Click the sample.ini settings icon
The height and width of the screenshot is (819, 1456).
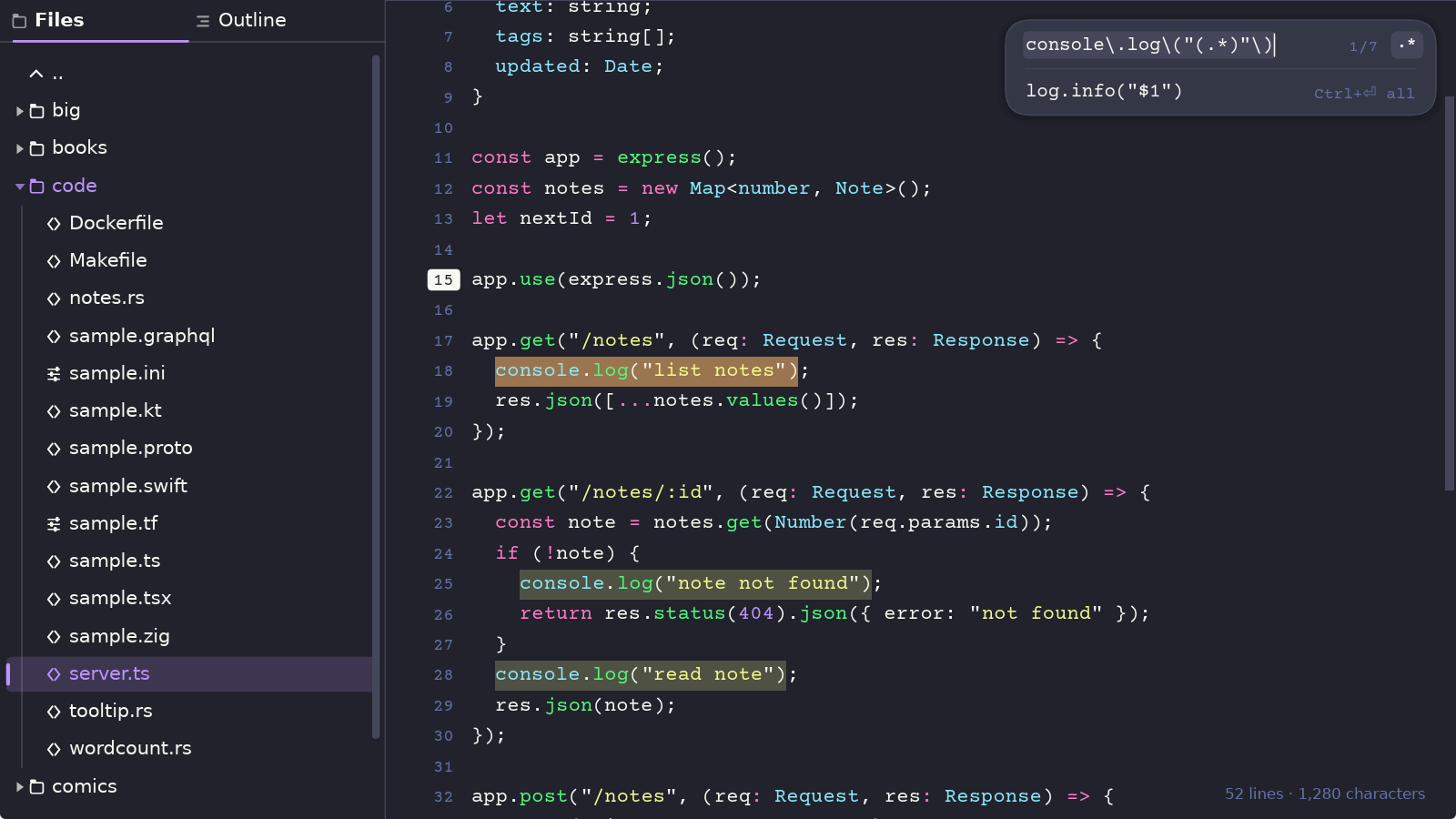tap(54, 373)
